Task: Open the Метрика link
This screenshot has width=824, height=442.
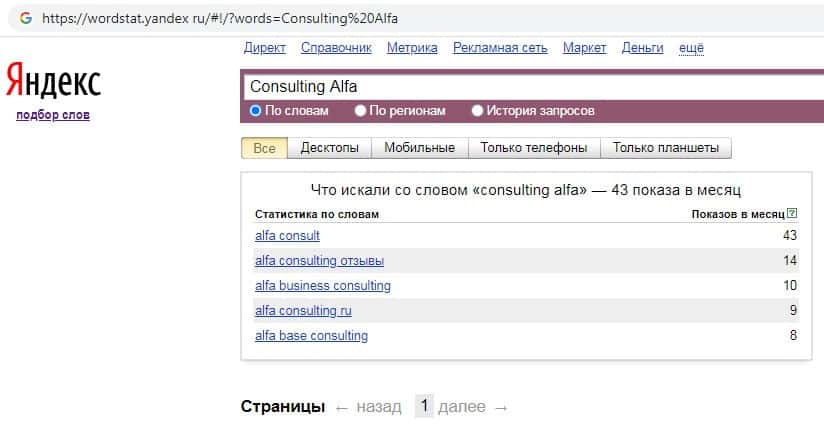Action: pyautogui.click(x=412, y=48)
